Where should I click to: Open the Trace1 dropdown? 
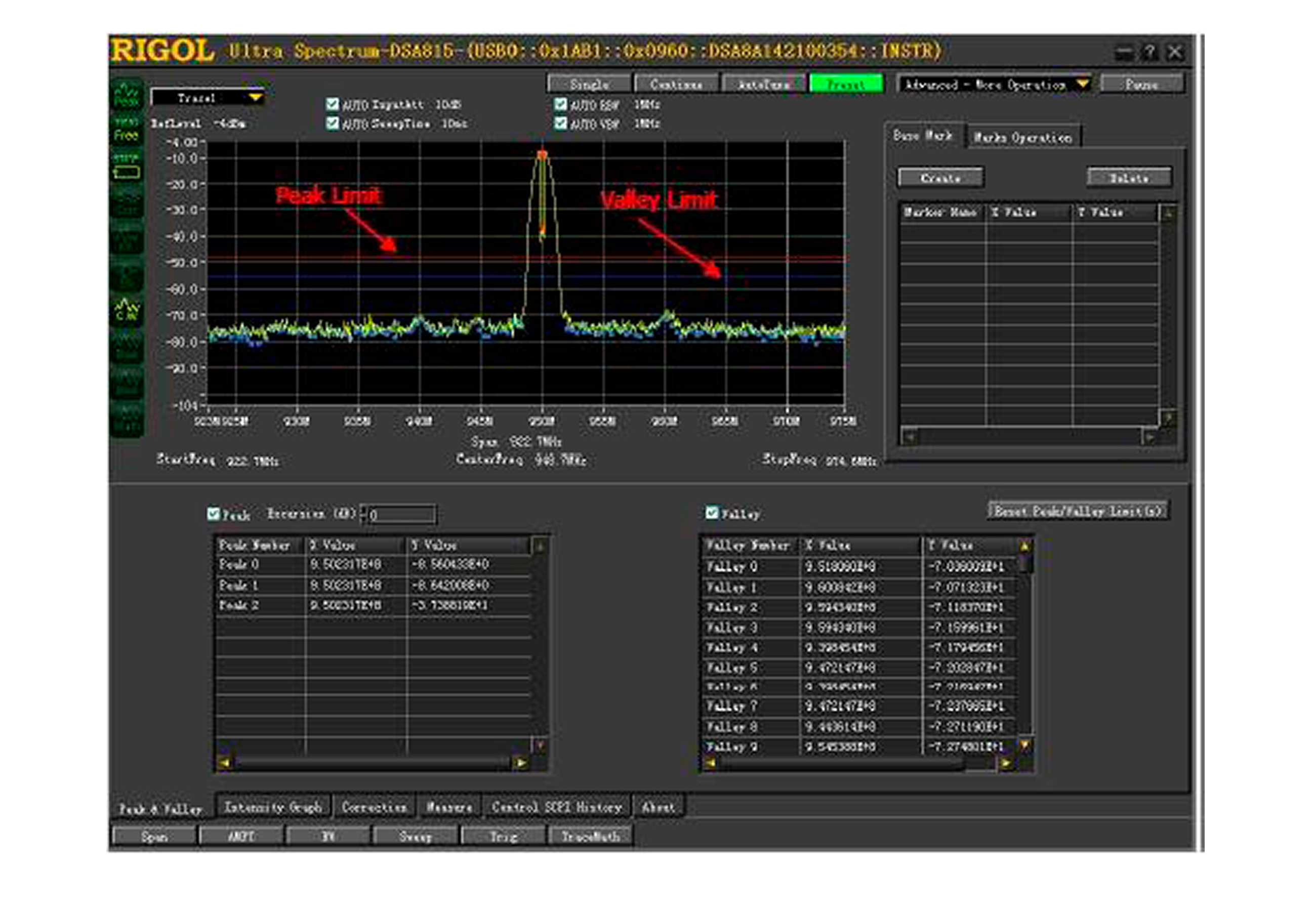point(255,98)
